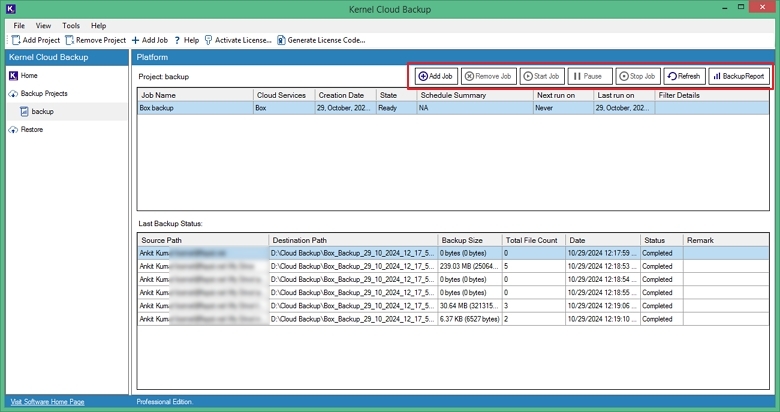Click the Filter Details column header
This screenshot has height=412, width=780.
[x=712, y=95]
